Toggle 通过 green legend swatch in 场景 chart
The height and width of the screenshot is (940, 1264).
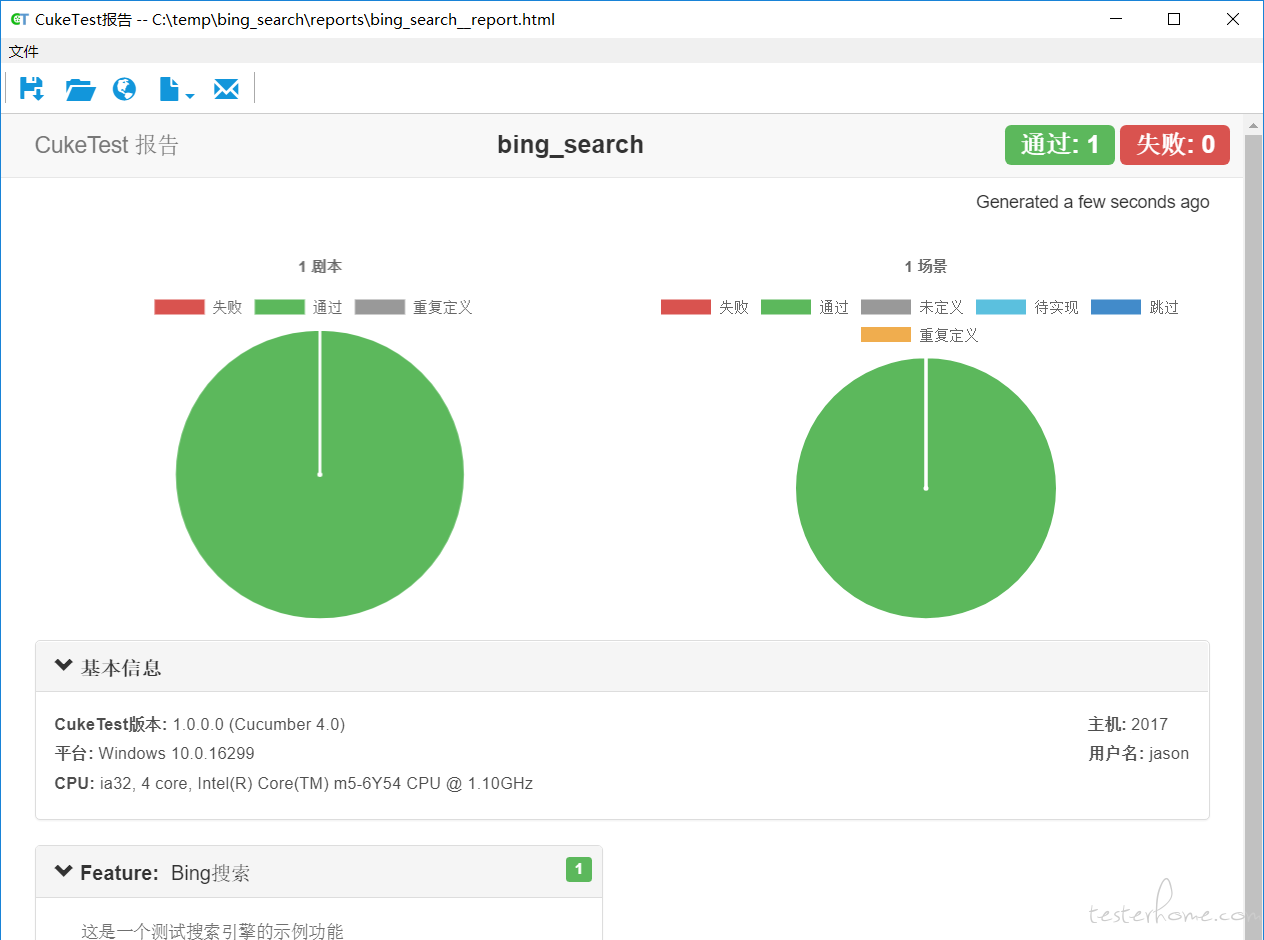point(786,307)
